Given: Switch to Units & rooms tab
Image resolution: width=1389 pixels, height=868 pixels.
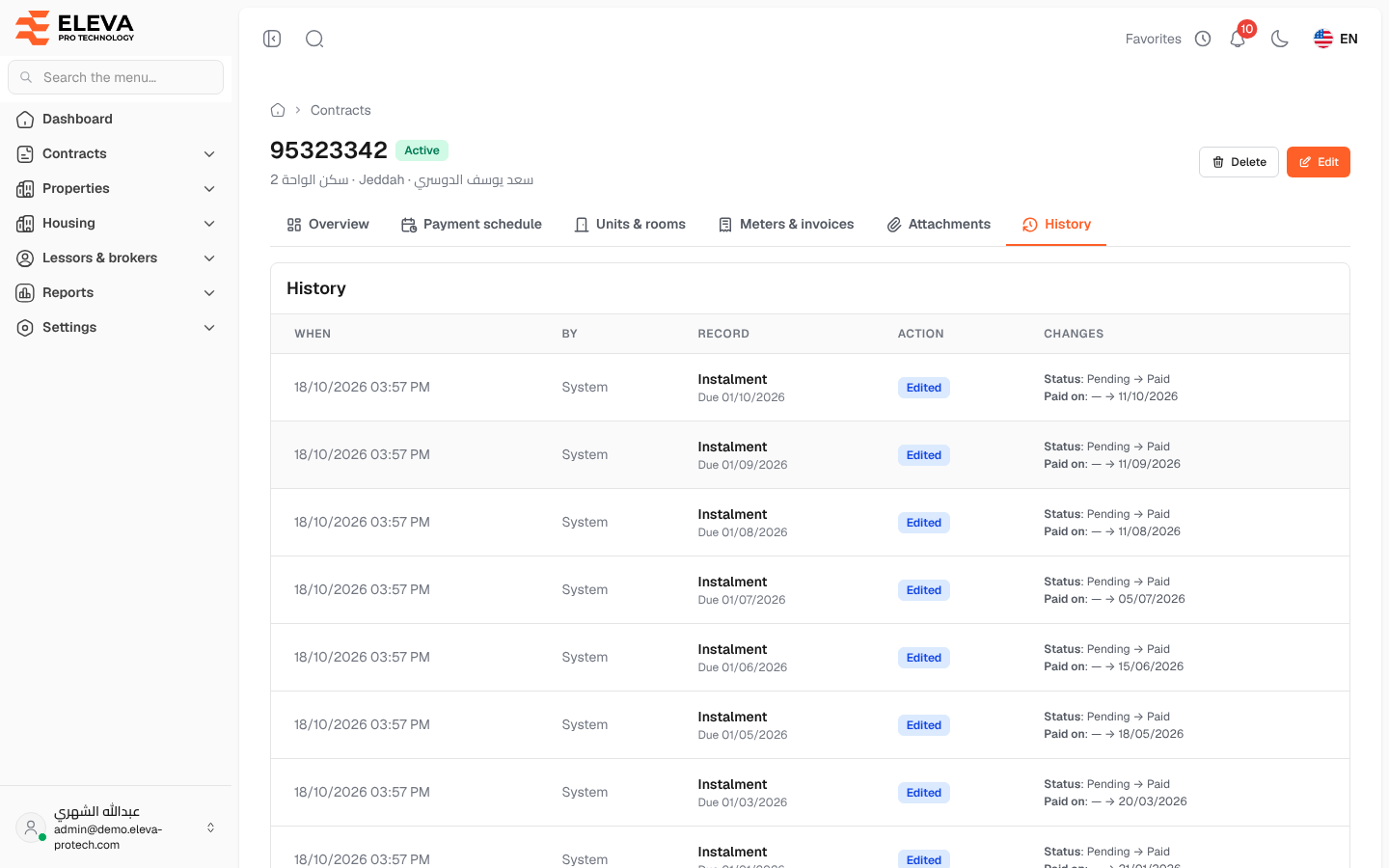Looking at the screenshot, I should (x=629, y=224).
